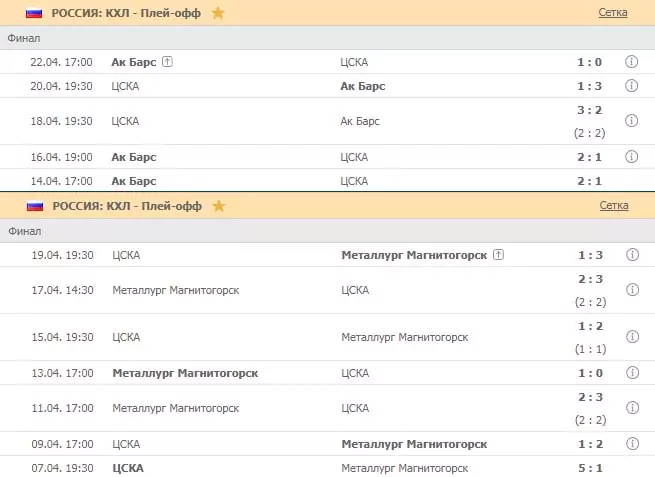Open info icon for 11.04 Металлург–ЦСКА match
655x477 pixels.
click(632, 408)
